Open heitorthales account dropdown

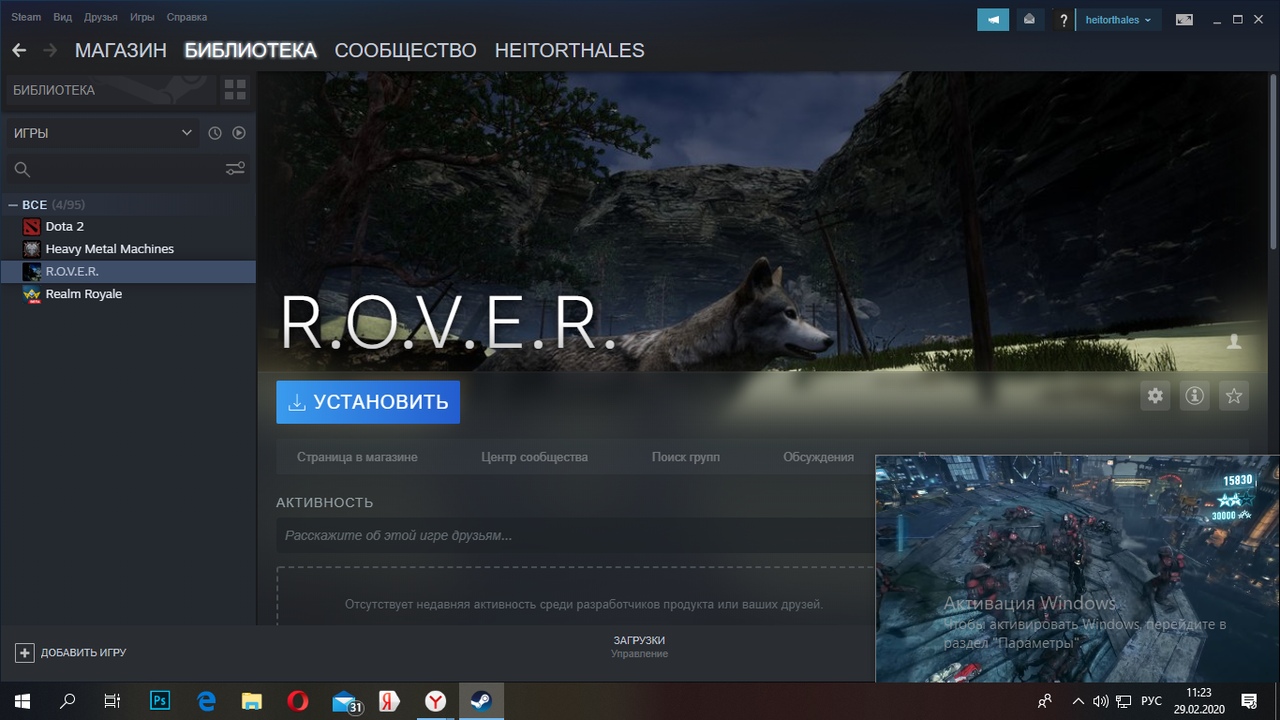pyautogui.click(x=1118, y=19)
